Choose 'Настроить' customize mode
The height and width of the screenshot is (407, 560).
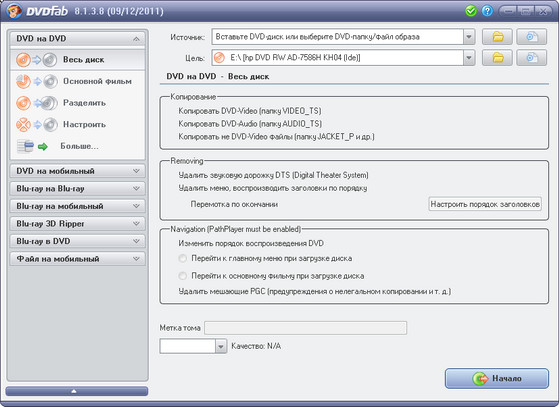point(78,125)
